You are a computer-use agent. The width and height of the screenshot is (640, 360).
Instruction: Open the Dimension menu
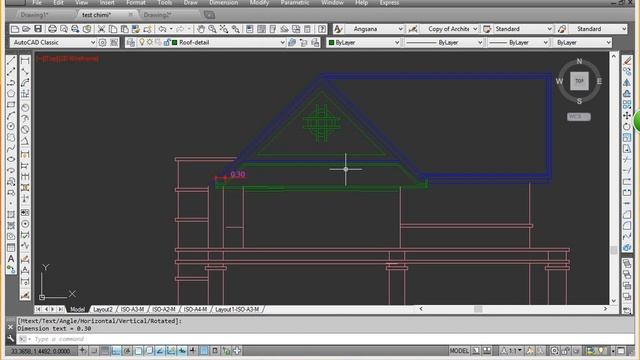point(224,2)
